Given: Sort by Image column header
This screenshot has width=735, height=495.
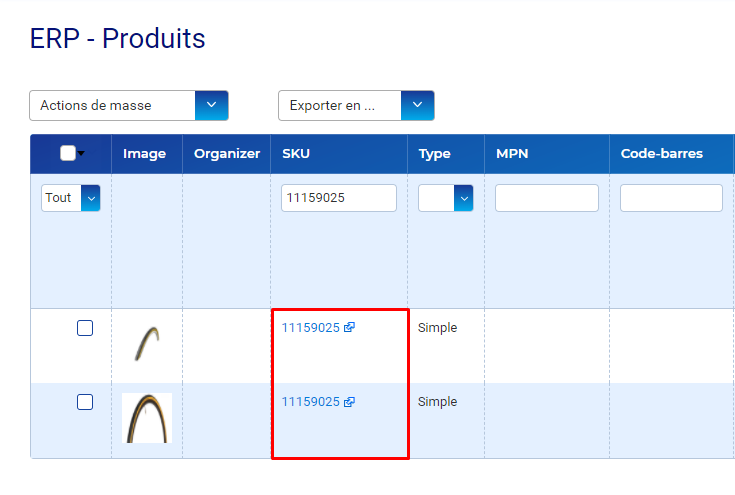Looking at the screenshot, I should (144, 154).
